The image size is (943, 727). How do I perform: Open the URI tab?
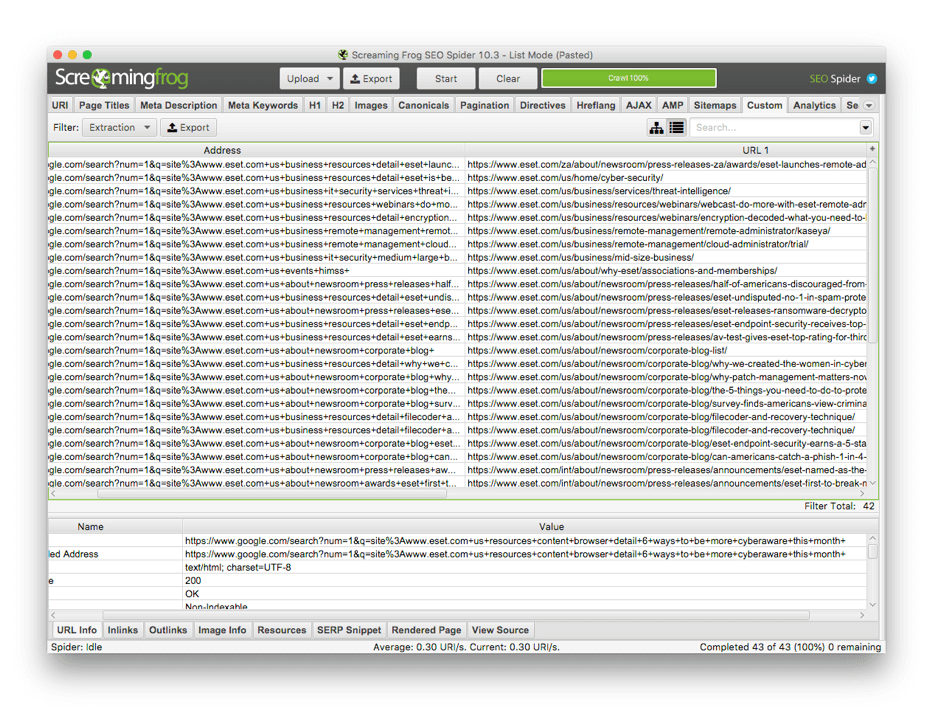point(60,105)
